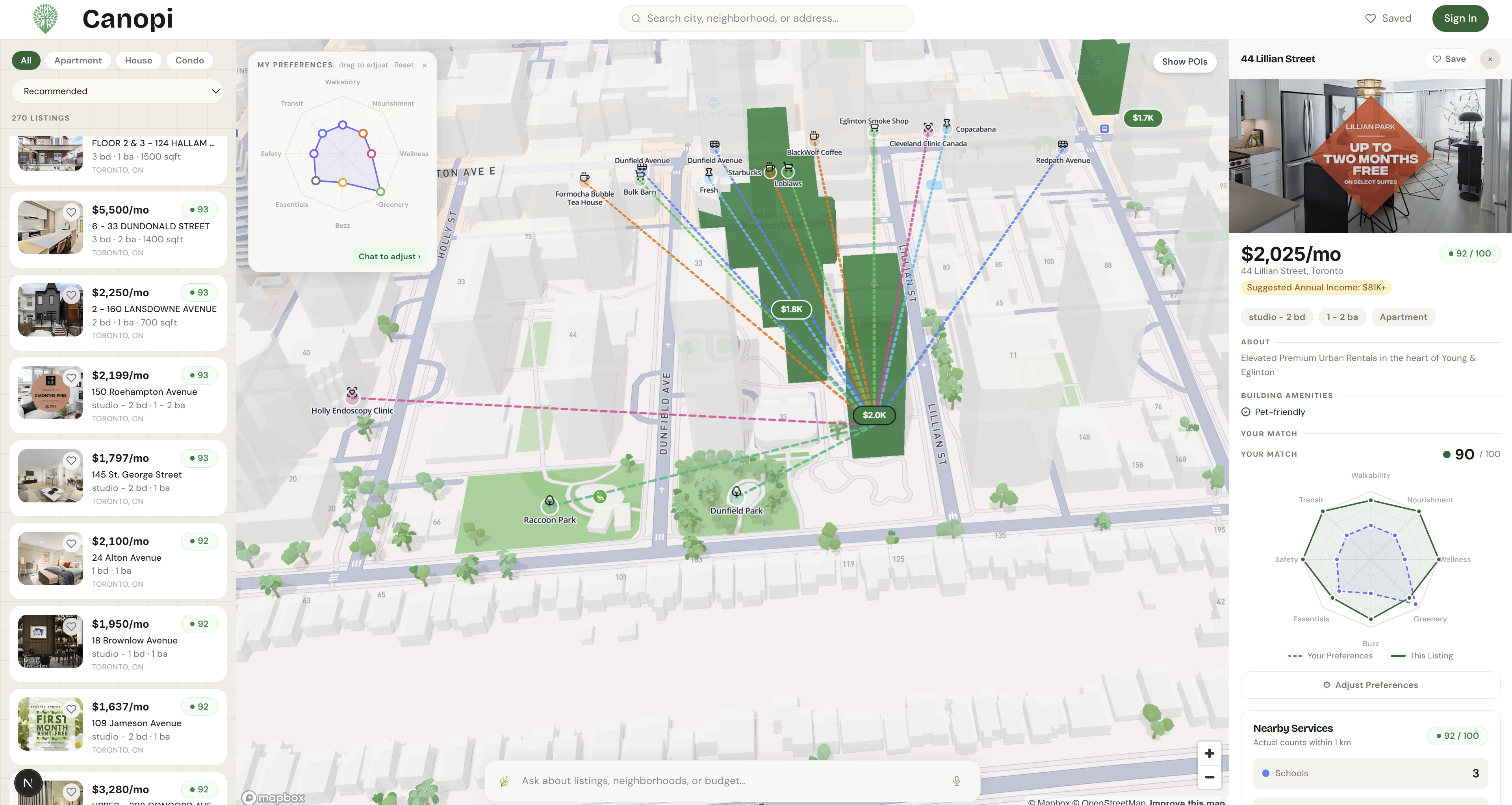The width and height of the screenshot is (1512, 805).
Task: Click the Walkability handle on preferences radar
Action: point(343,125)
